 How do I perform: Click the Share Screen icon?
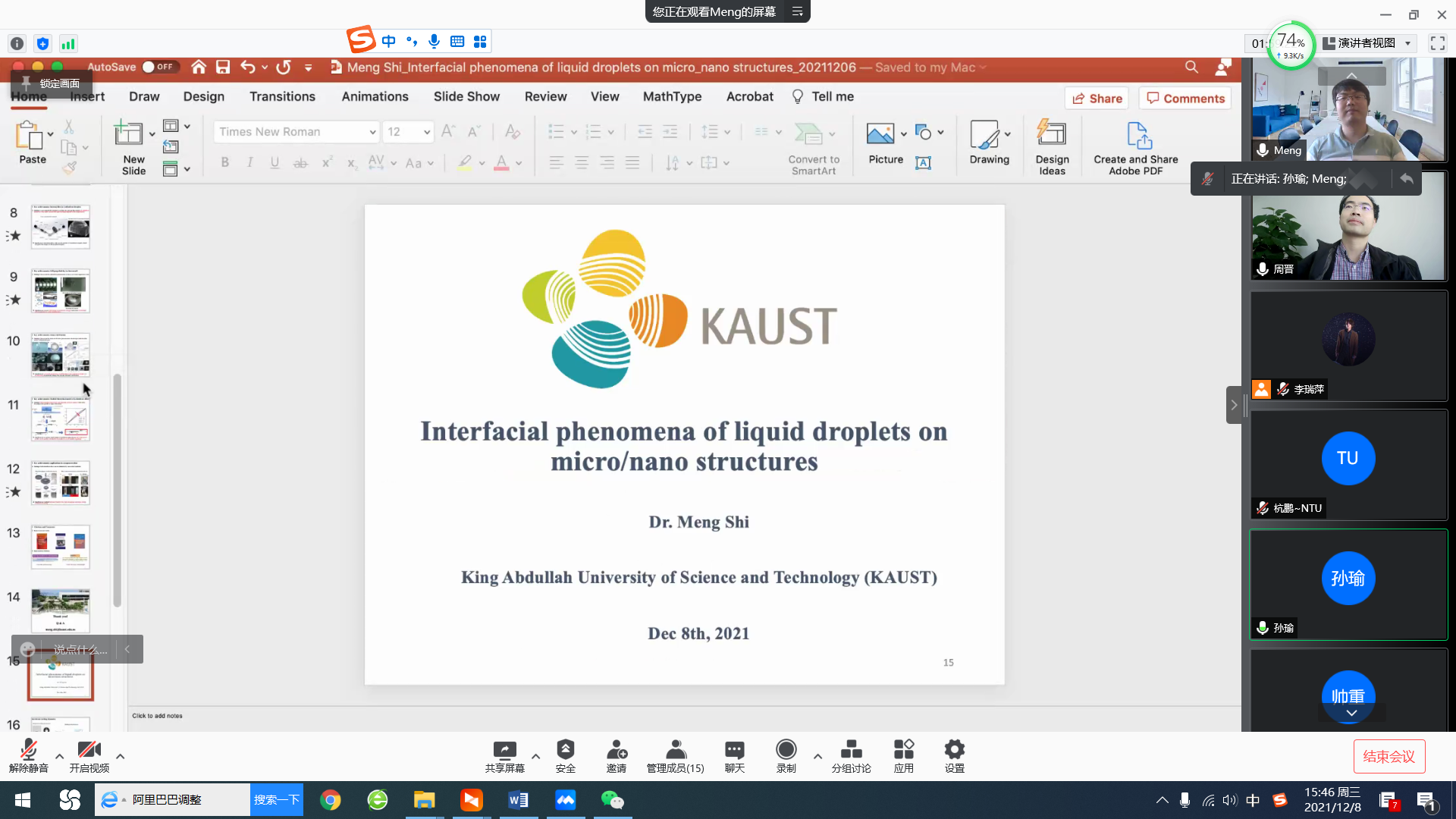pyautogui.click(x=504, y=750)
